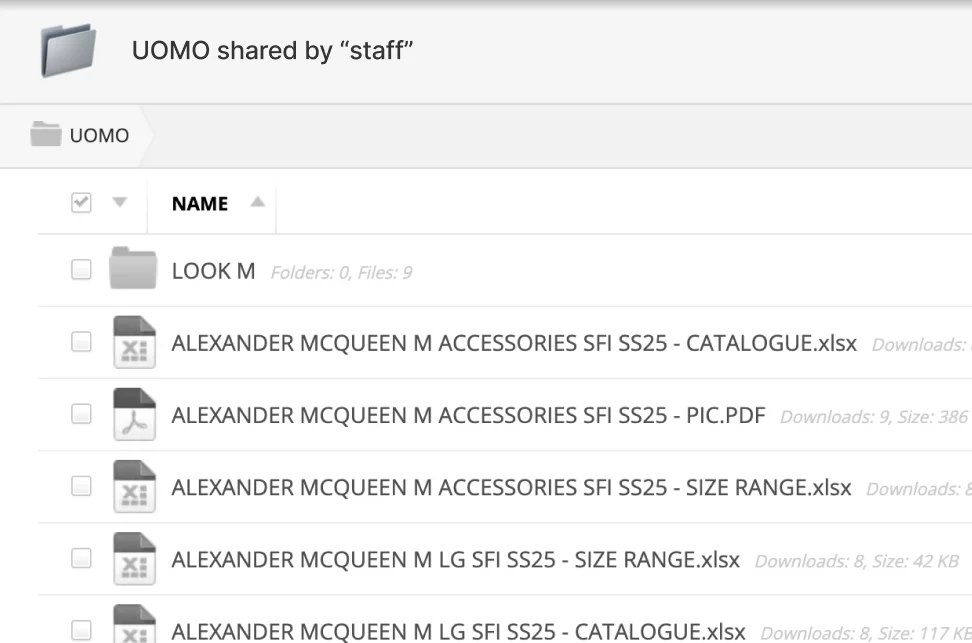Open the LOOK M folder name
Image resolution: width=972 pixels, height=643 pixels.
point(213,271)
